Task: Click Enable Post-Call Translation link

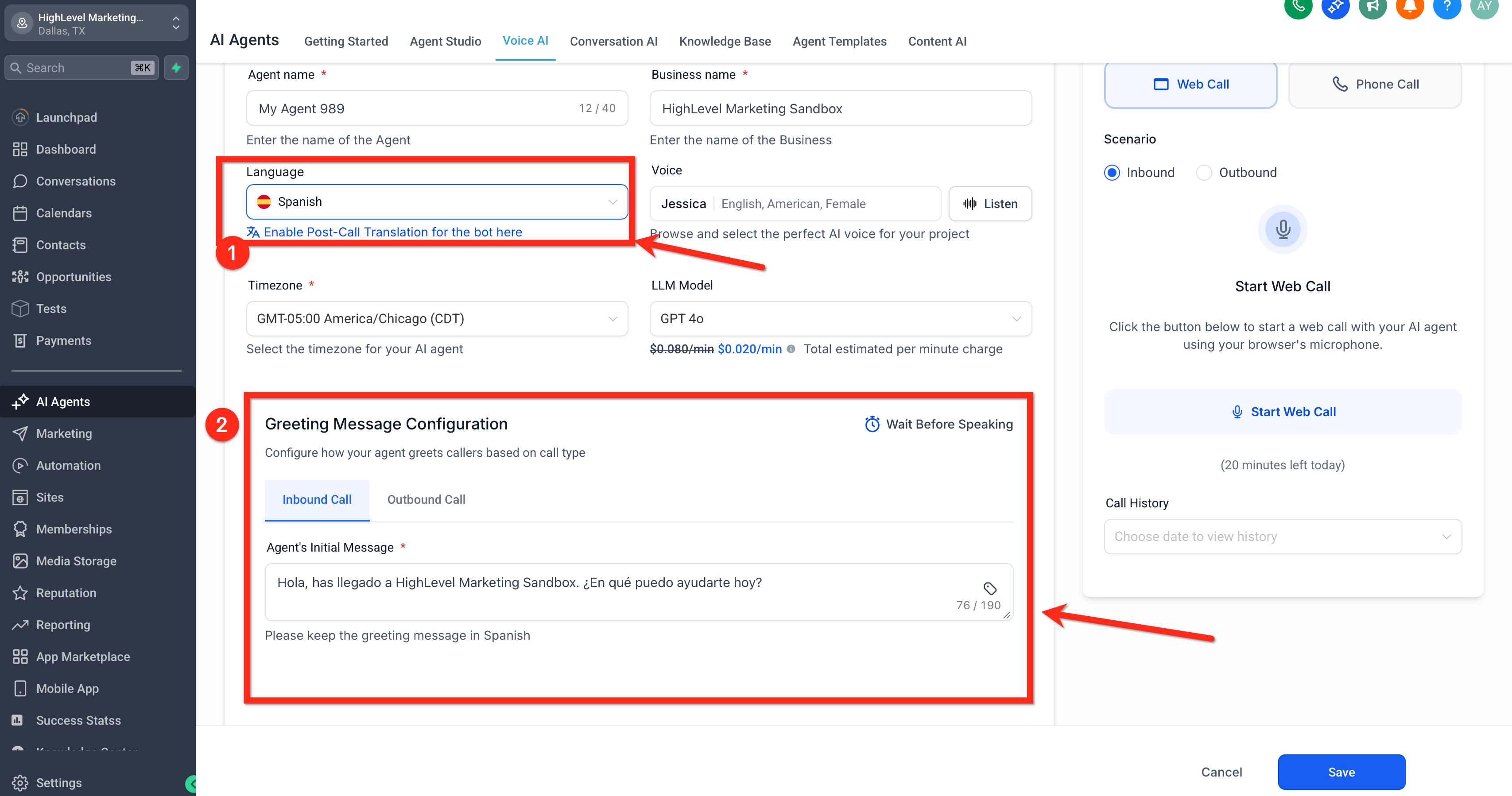Action: (392, 232)
